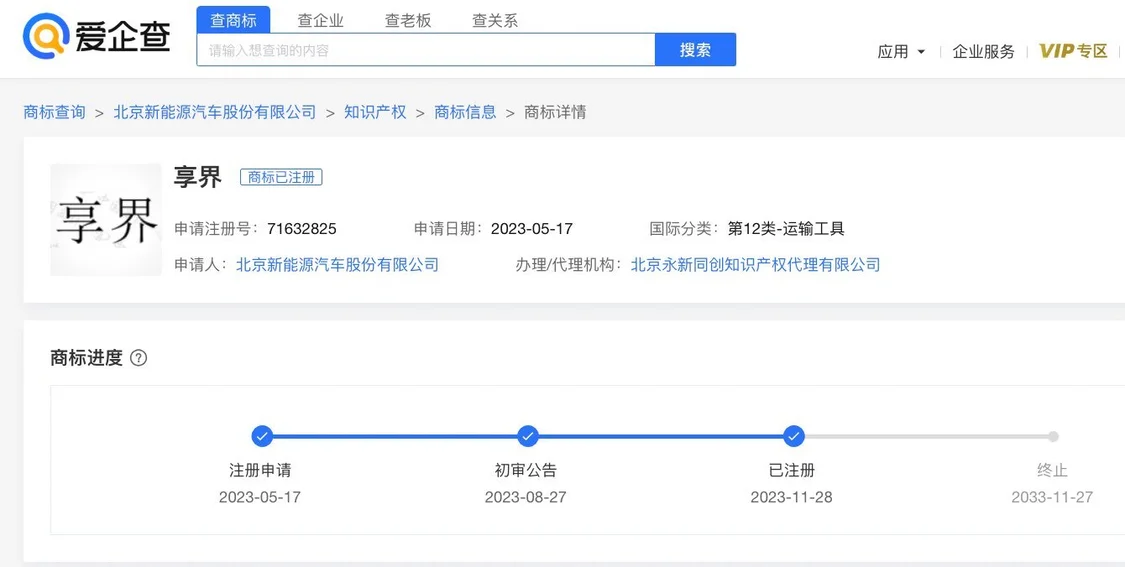This screenshot has width=1125, height=567.
Task: Click the 注册申请 checkmark step
Action: click(x=262, y=436)
